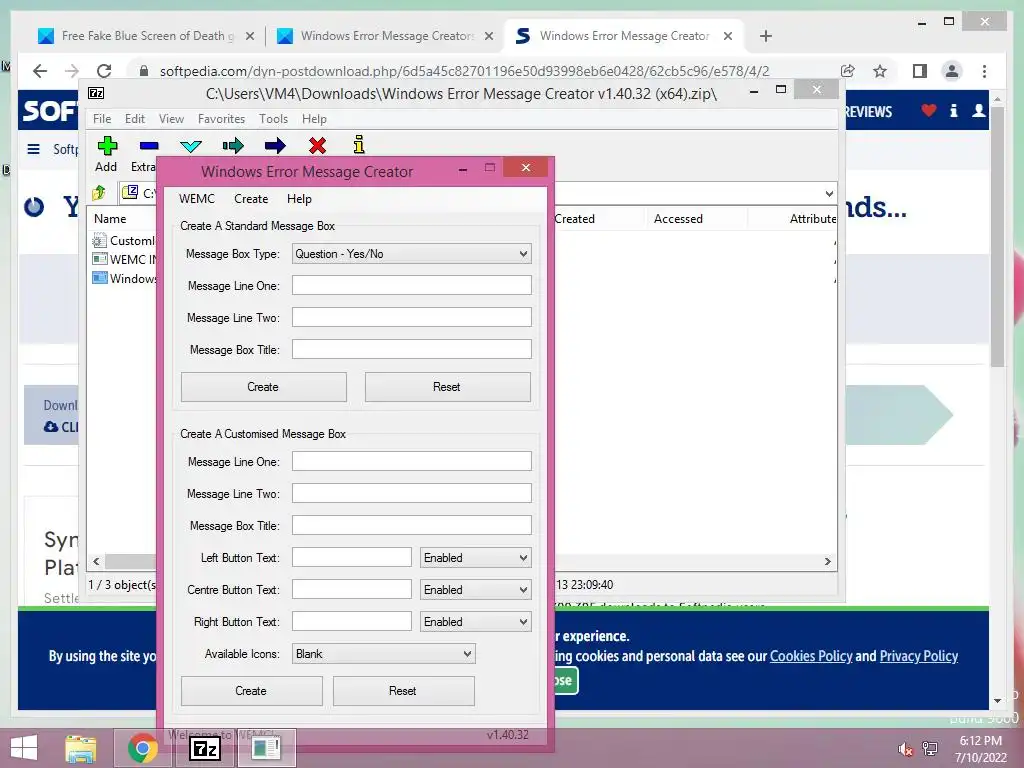The width and height of the screenshot is (1024, 768).
Task: Click the 7-Zip horizontal scrollbar right arrow
Action: (827, 561)
